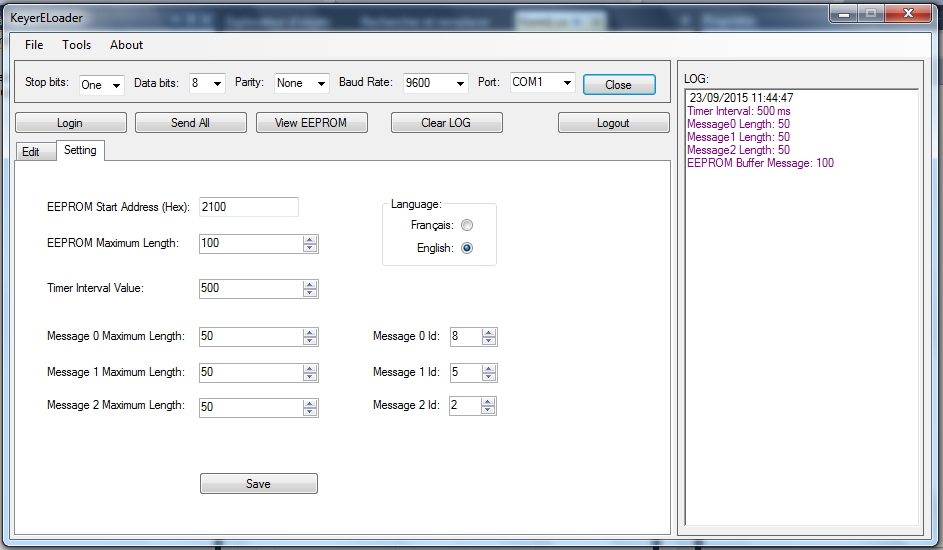
Task: Decrement Message 1 Id spinner down
Action: (489, 378)
